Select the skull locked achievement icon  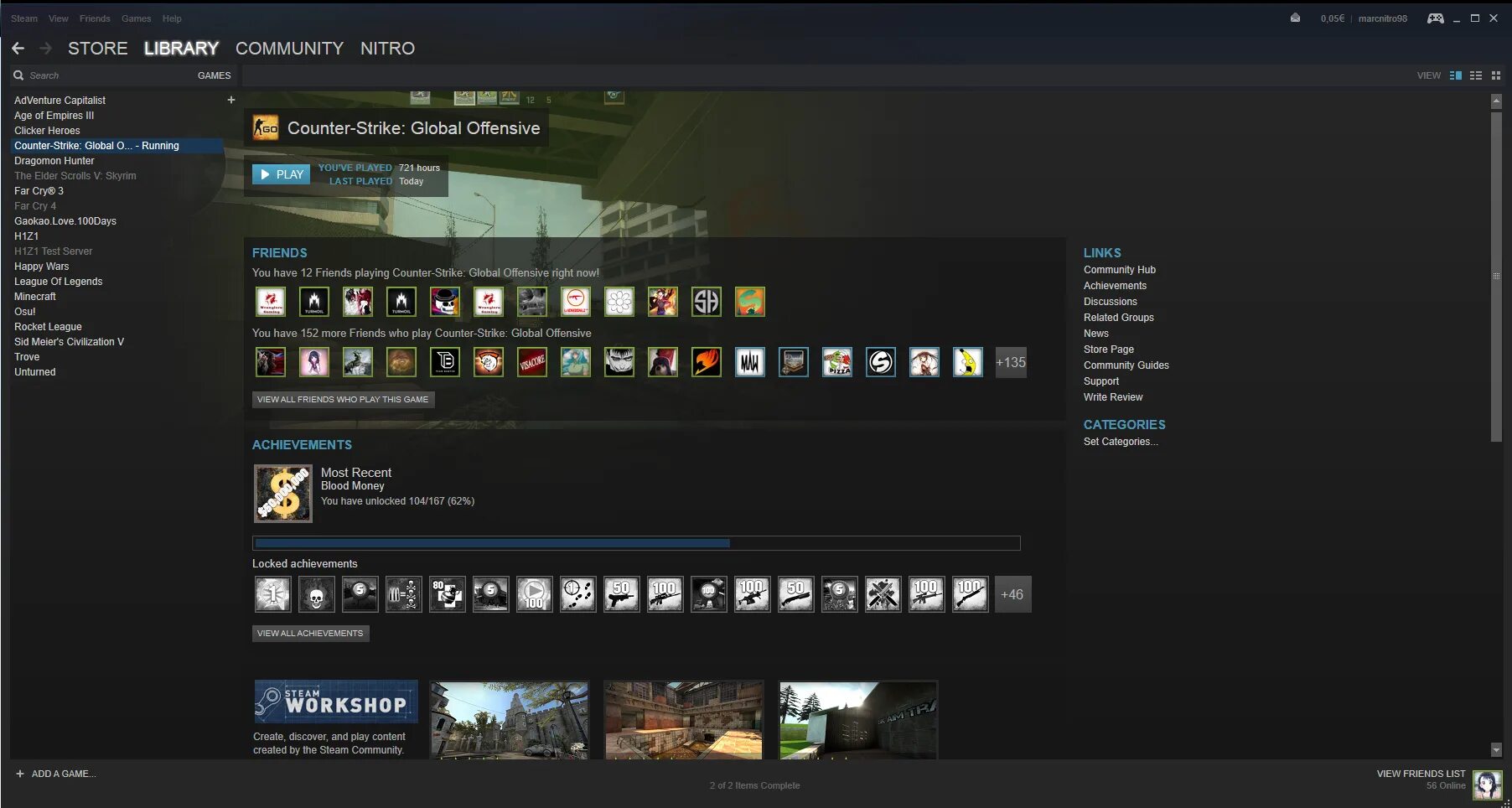coord(317,594)
